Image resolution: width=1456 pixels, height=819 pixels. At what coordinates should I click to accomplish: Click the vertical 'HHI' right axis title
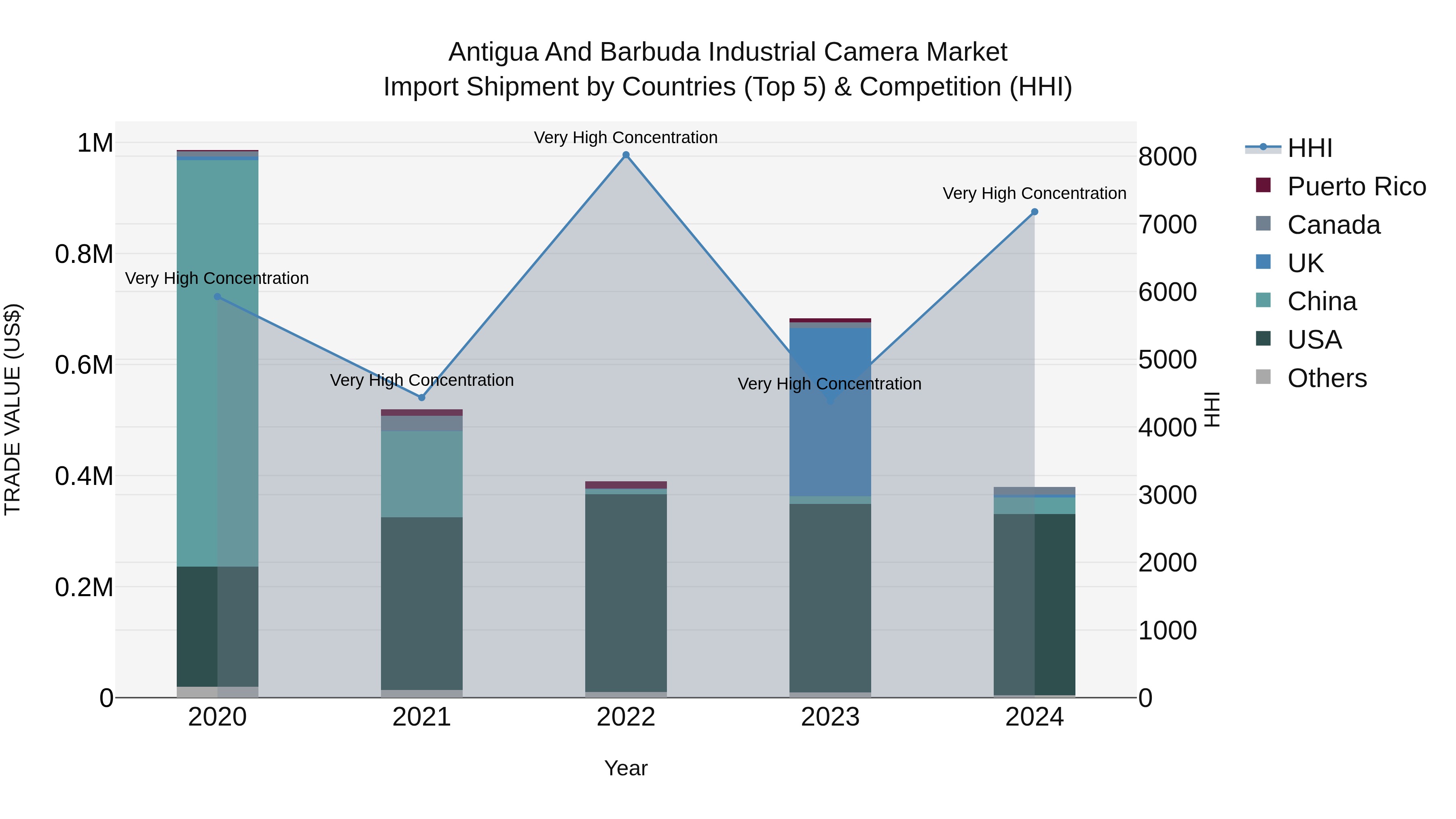(1213, 409)
